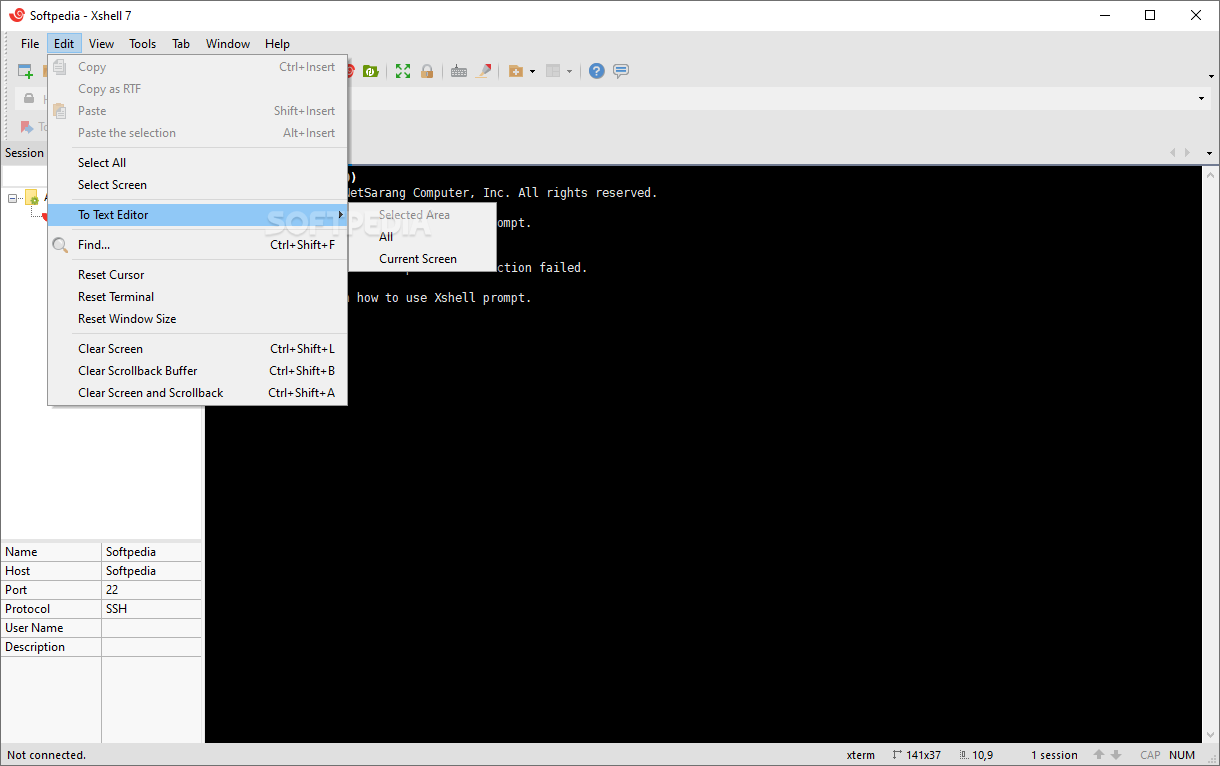The image size is (1220, 766).
Task: Open the Window menu
Action: click(x=228, y=44)
